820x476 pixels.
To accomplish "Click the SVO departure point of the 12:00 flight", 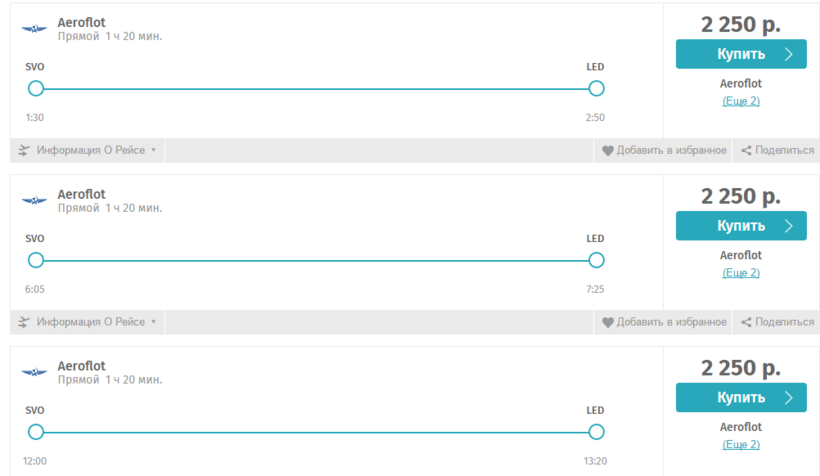I will pyautogui.click(x=36, y=432).
